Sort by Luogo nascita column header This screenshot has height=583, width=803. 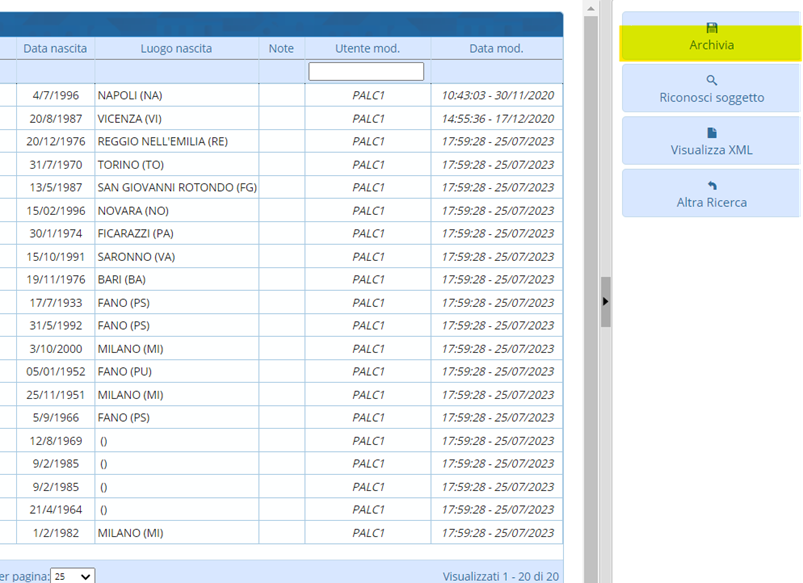pyautogui.click(x=176, y=48)
